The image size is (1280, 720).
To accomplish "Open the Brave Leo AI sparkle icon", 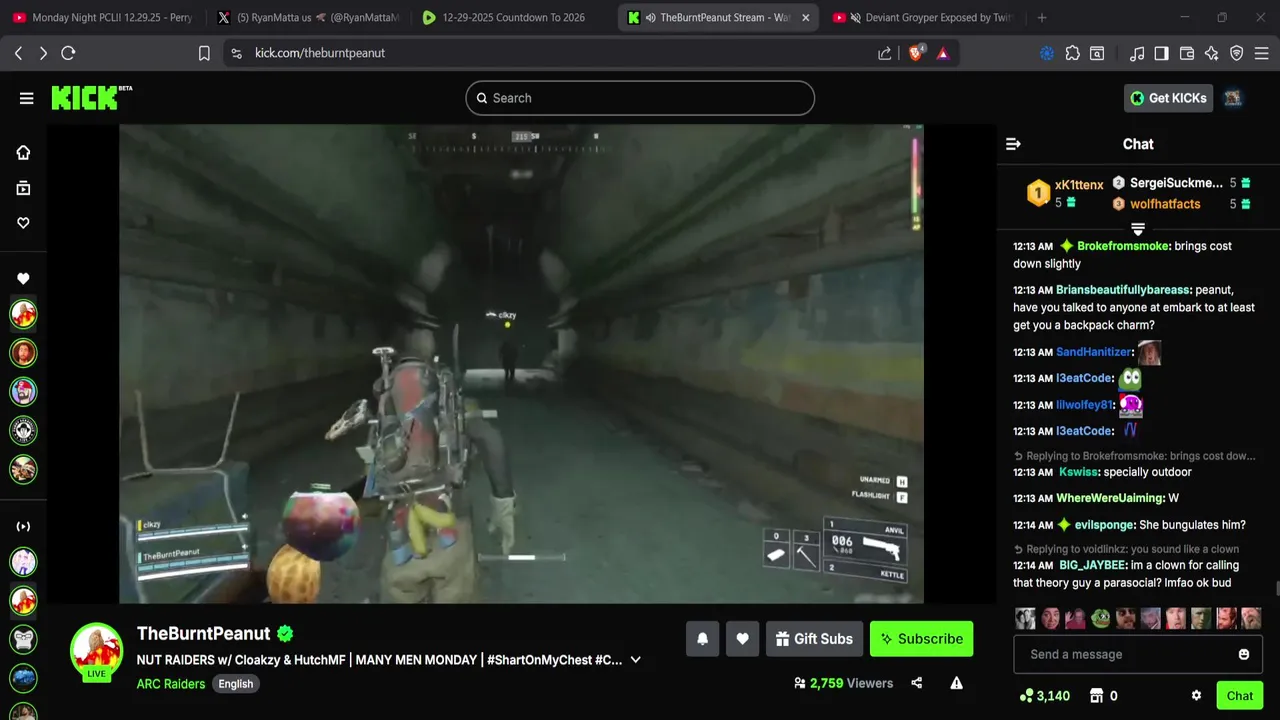I will (x=1212, y=53).
